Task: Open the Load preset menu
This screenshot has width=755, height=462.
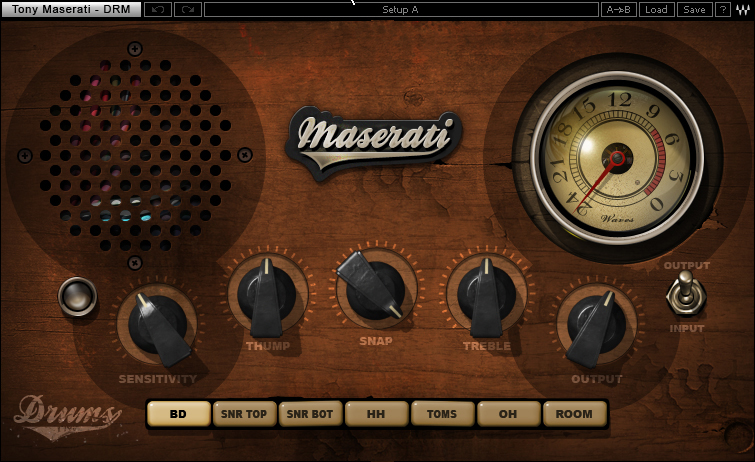Action: 656,10
